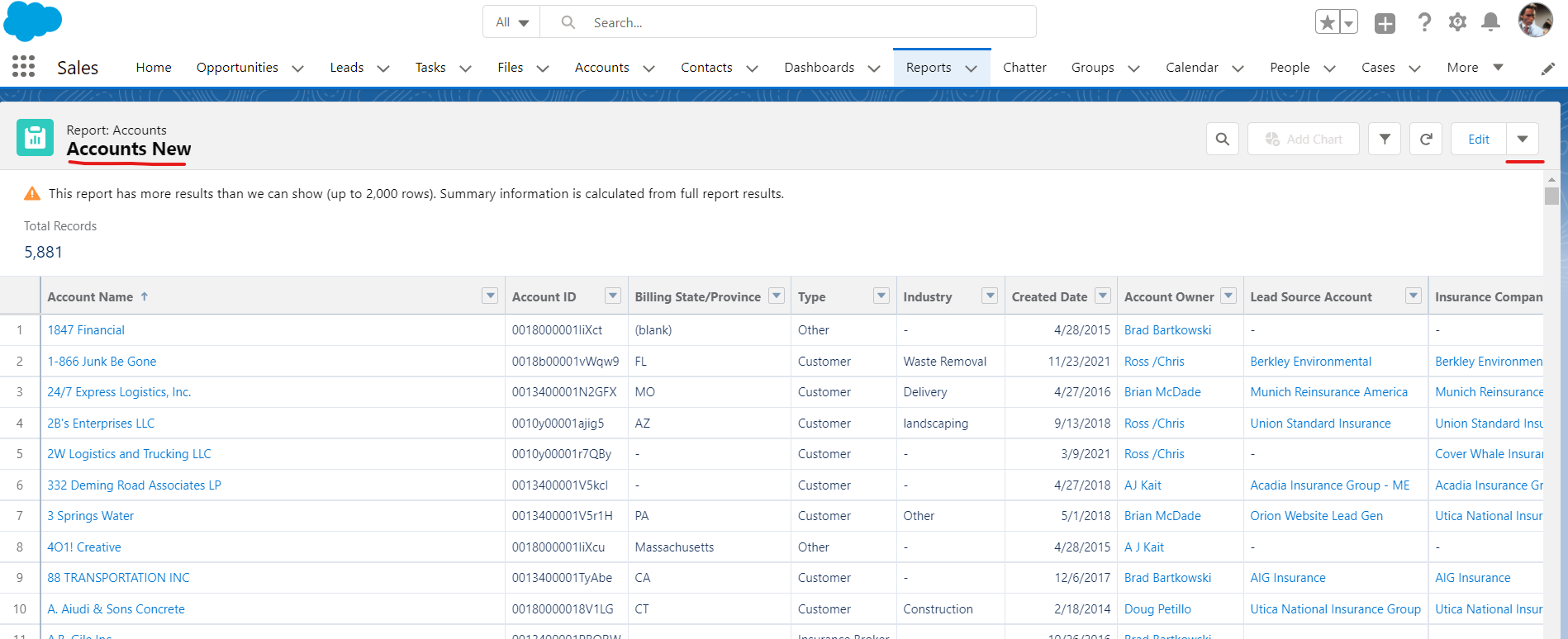This screenshot has width=1568, height=639.
Task: Refresh the report with the reload icon
Action: point(1426,139)
